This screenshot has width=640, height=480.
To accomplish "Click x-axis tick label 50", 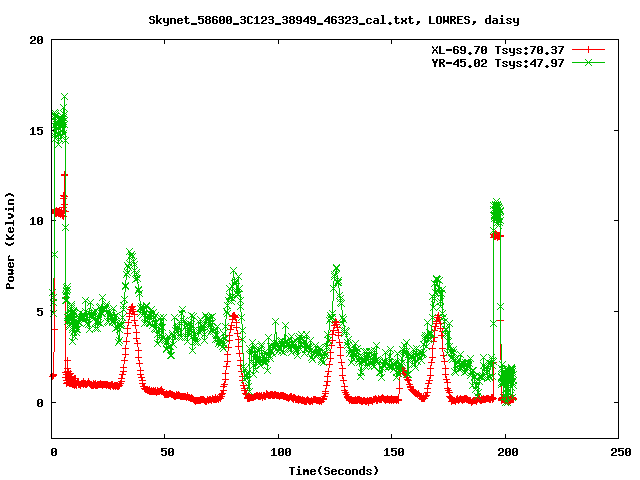I will [x=167, y=452].
